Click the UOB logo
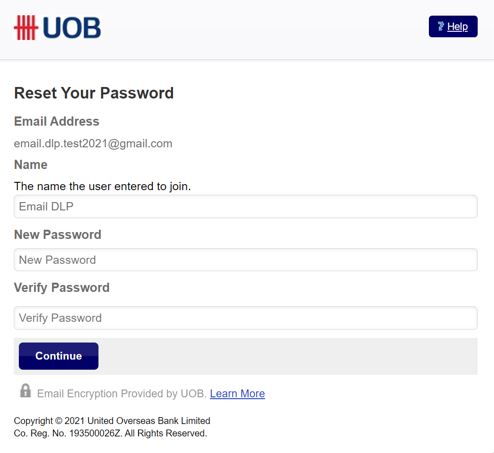The image size is (494, 453). [x=57, y=28]
